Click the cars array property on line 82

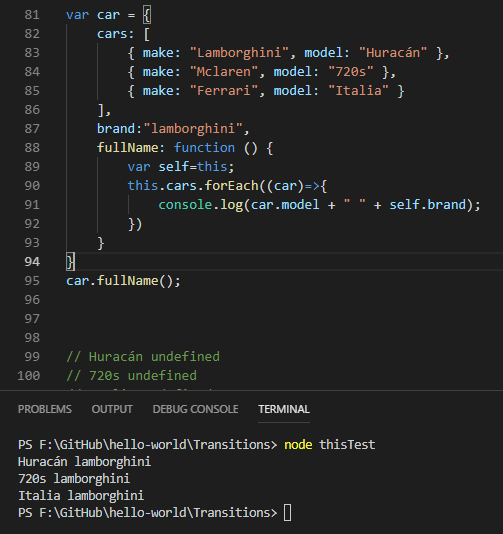point(112,34)
